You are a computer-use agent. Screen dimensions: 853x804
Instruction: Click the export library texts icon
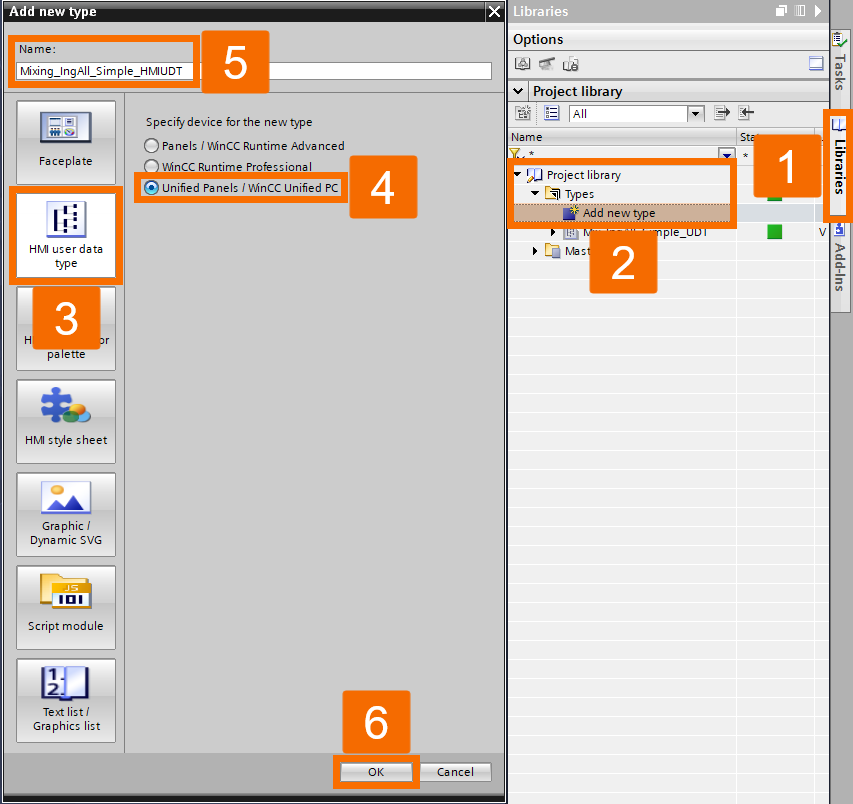click(x=722, y=113)
